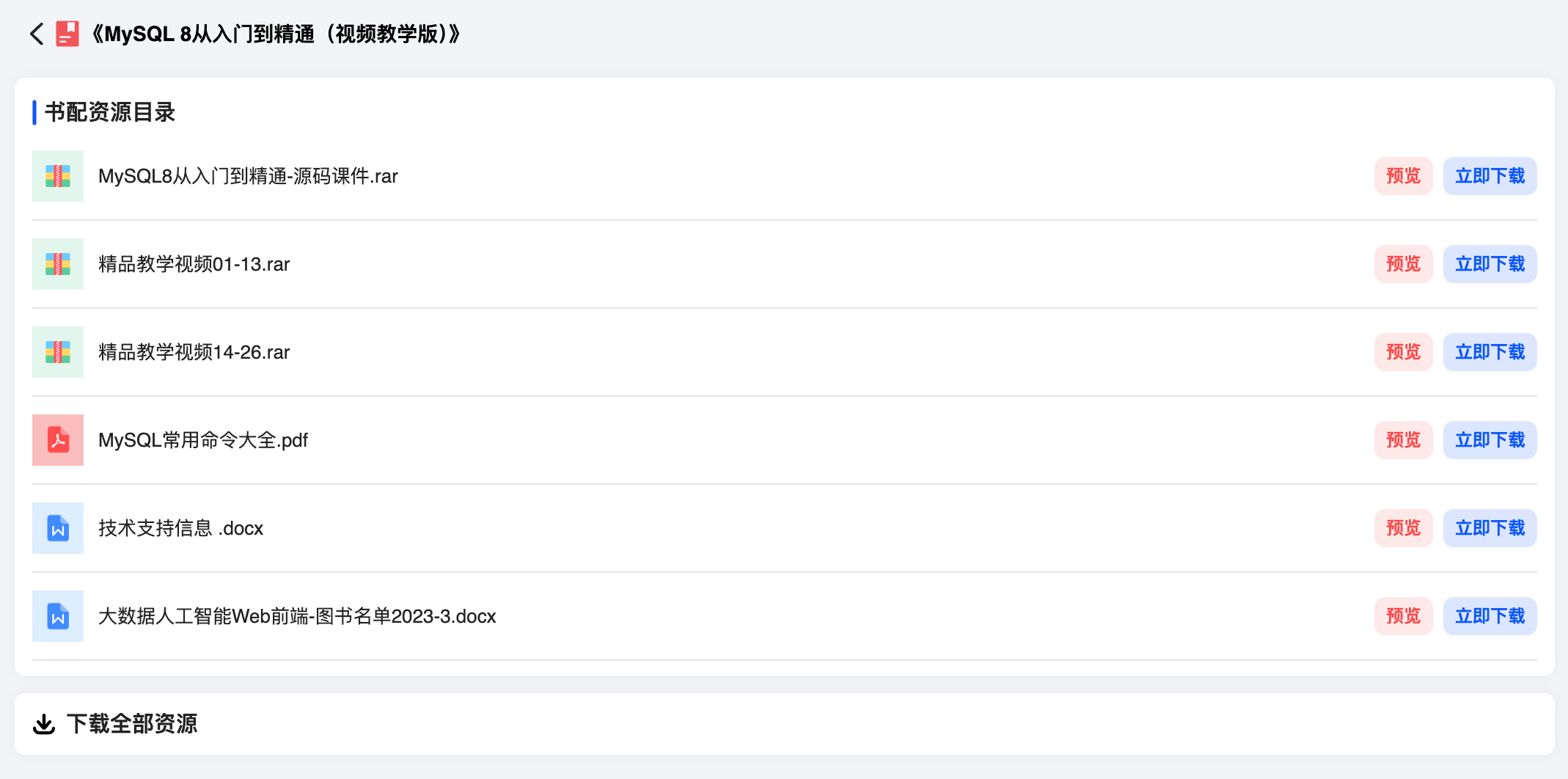Viewport: 1568px width, 779px height.
Task: Click the archive icon for 精品教学视频14-26.rar
Action: click(58, 352)
